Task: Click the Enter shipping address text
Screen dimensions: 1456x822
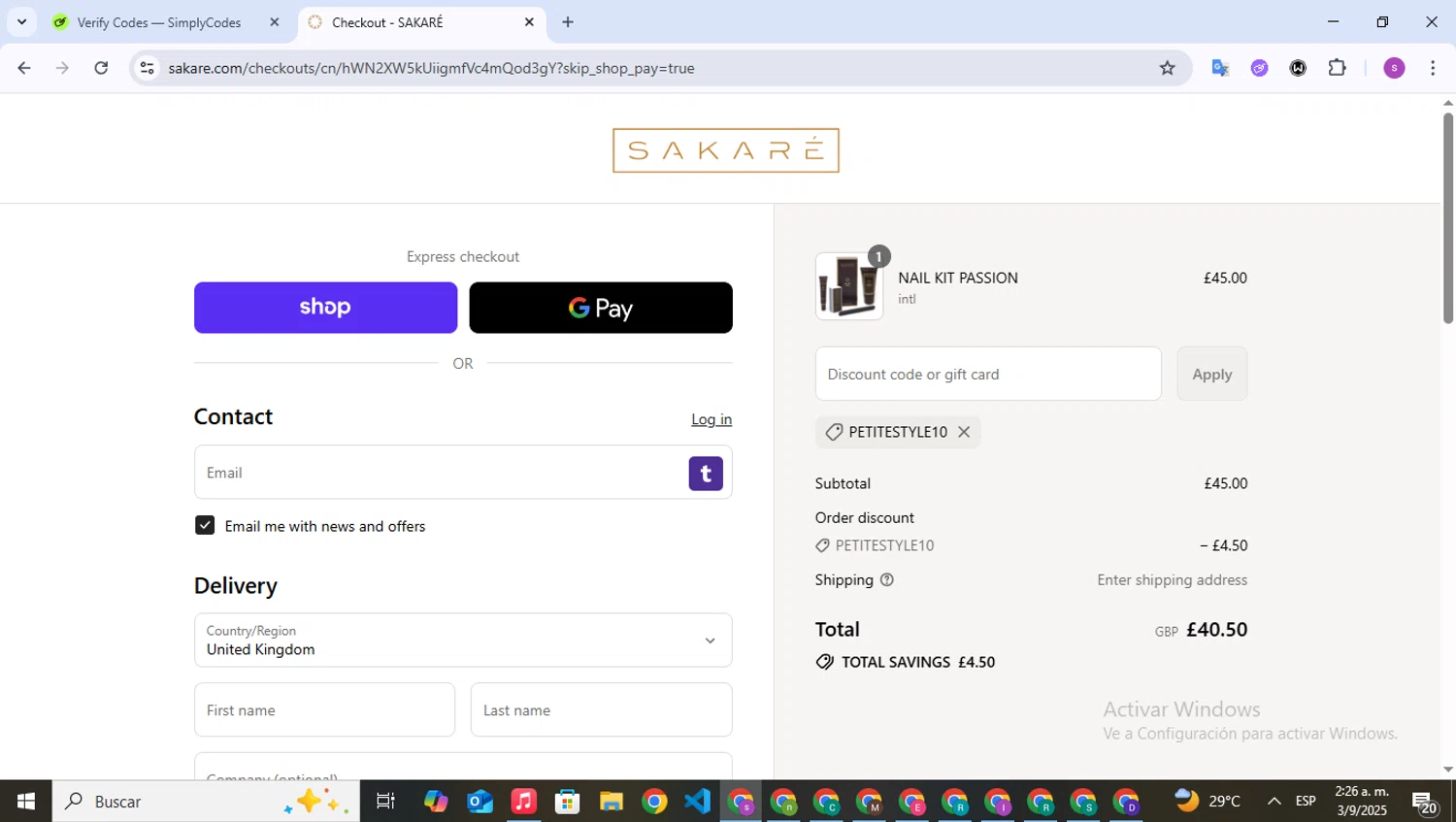Action: coord(1172,579)
